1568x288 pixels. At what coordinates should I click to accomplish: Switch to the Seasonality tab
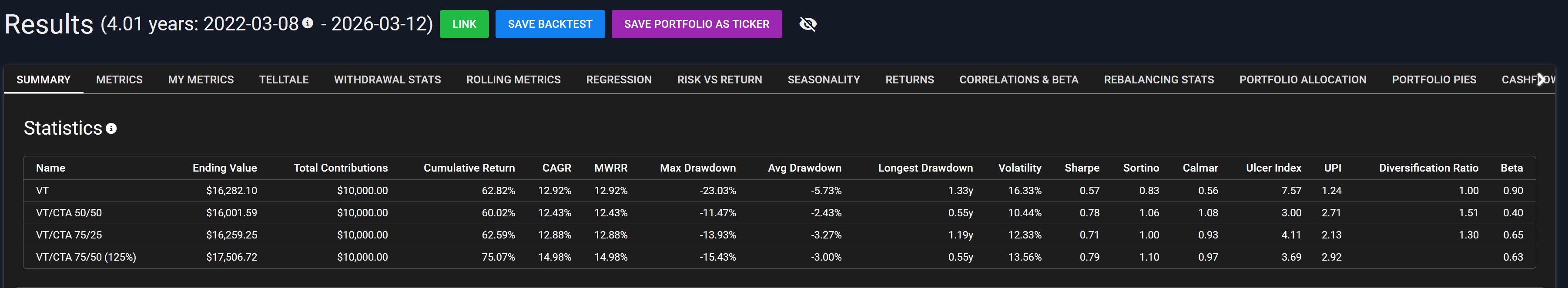coord(824,79)
